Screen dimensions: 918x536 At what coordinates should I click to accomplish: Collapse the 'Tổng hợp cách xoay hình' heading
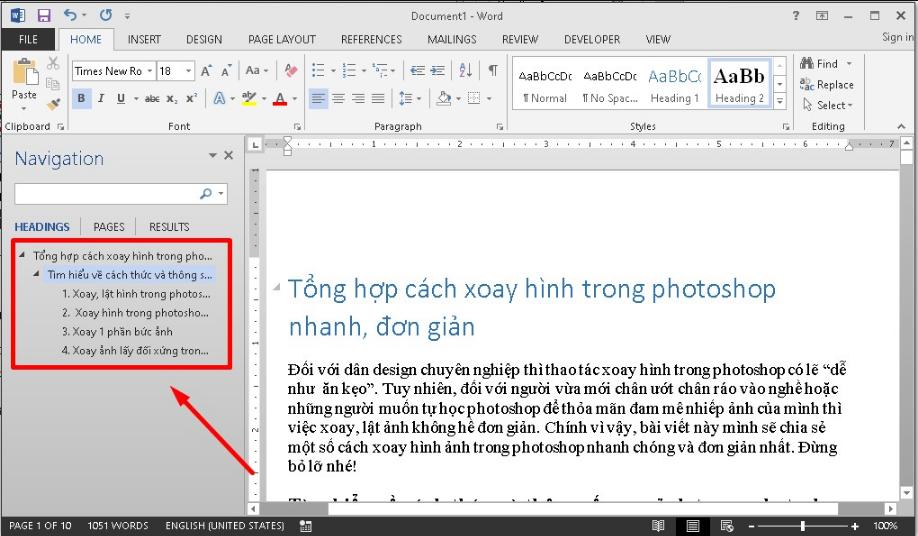[x=23, y=255]
